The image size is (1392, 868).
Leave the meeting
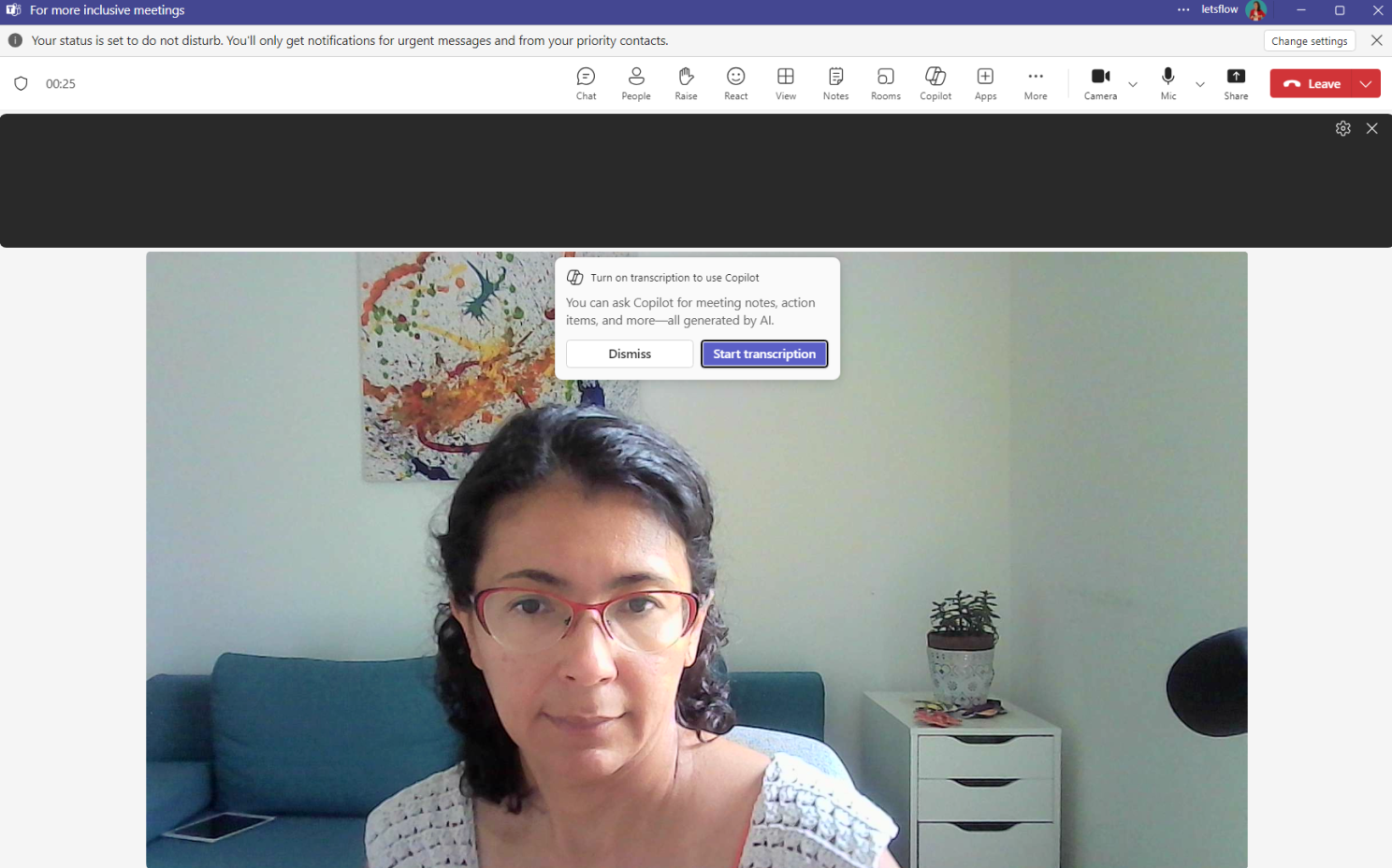coord(1311,83)
